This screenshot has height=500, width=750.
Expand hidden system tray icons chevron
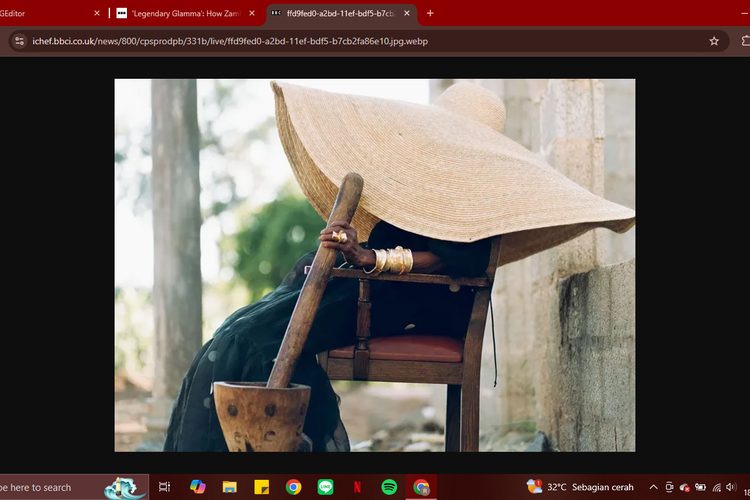653,487
